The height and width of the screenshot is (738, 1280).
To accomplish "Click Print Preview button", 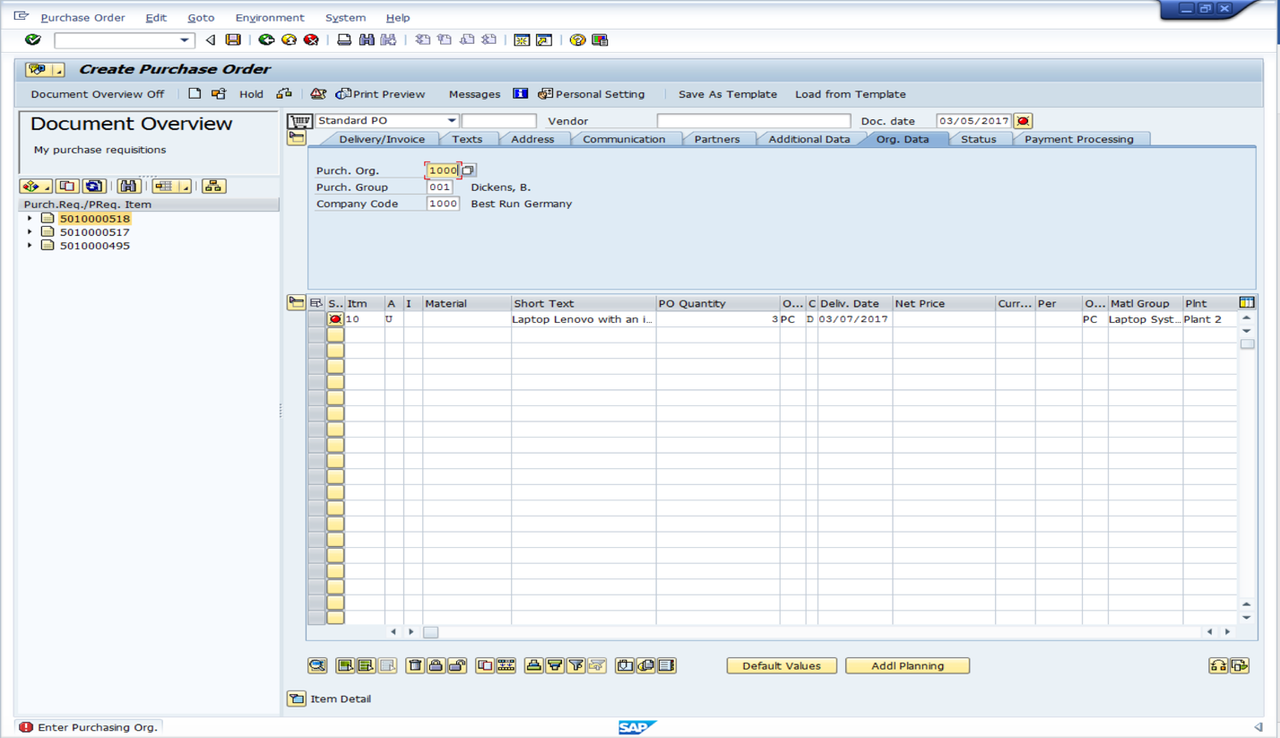I will point(380,94).
